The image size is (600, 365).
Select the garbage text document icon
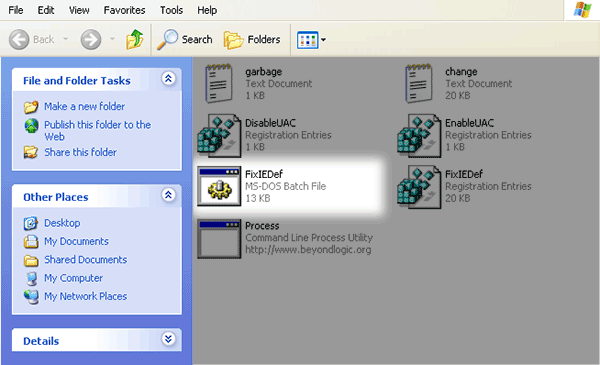tap(218, 83)
